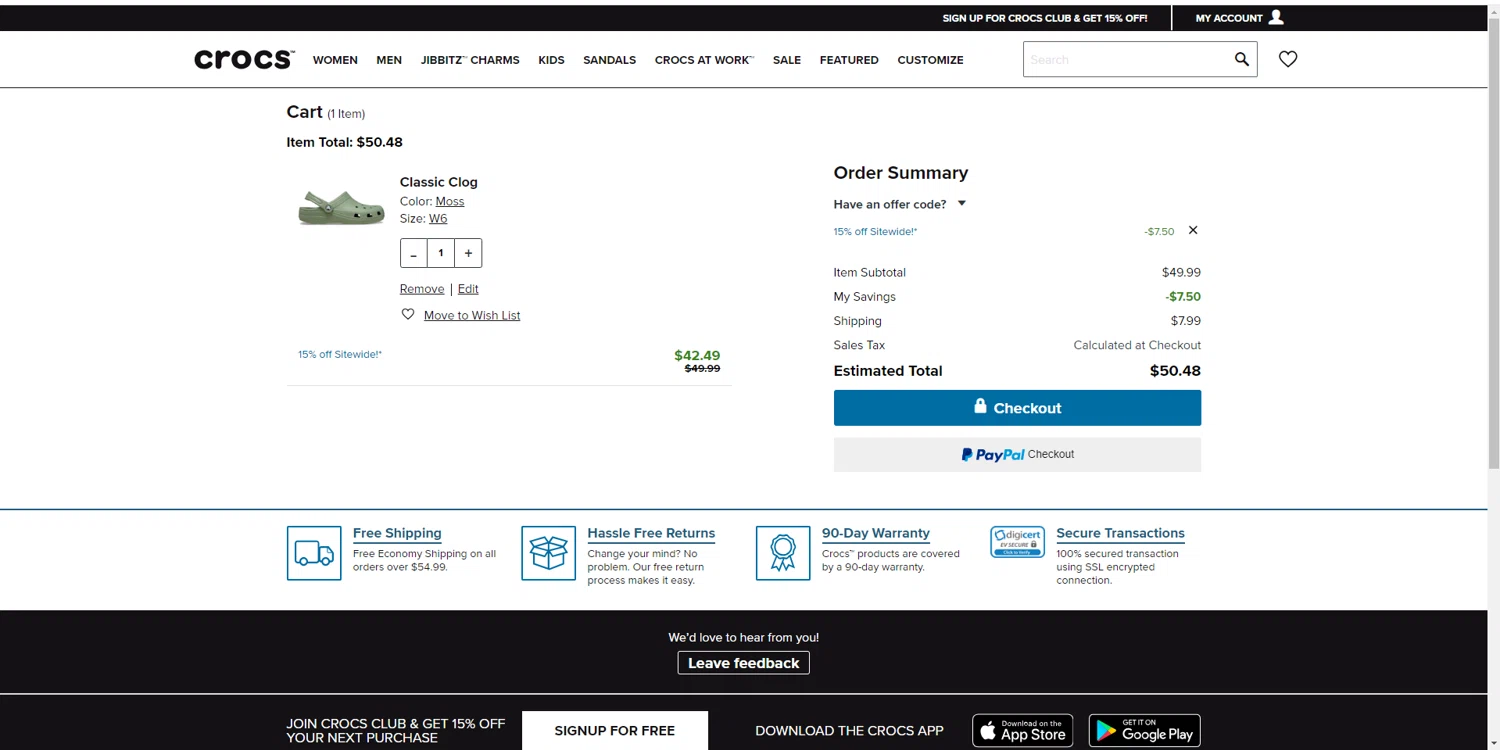Focus the Search input field

click(1127, 59)
